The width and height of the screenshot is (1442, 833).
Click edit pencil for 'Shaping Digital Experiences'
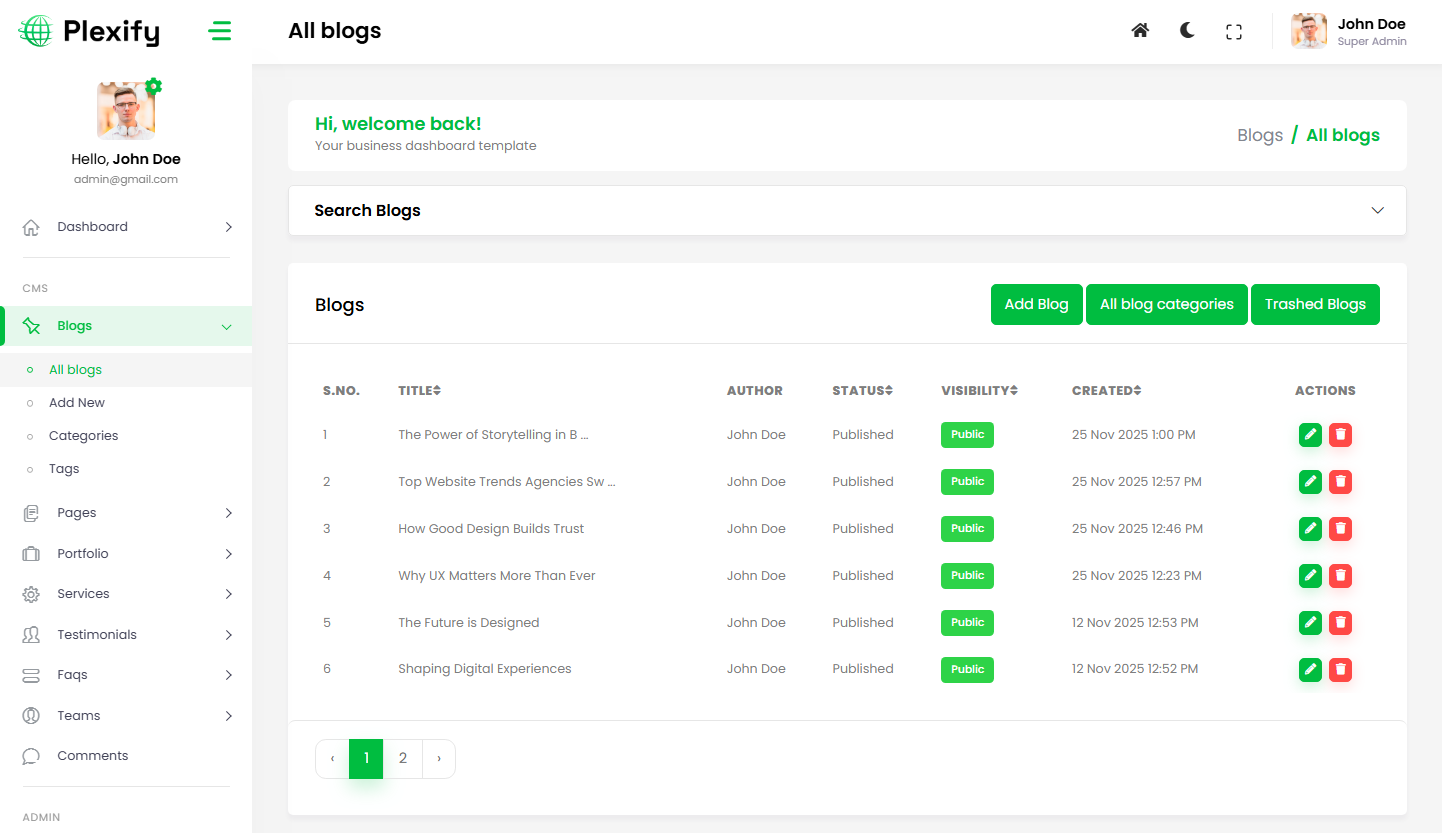point(1310,670)
